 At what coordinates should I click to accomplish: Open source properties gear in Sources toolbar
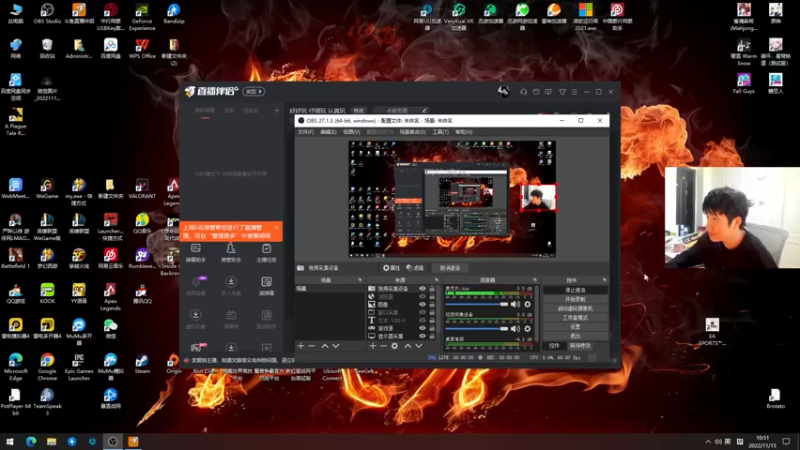point(394,346)
